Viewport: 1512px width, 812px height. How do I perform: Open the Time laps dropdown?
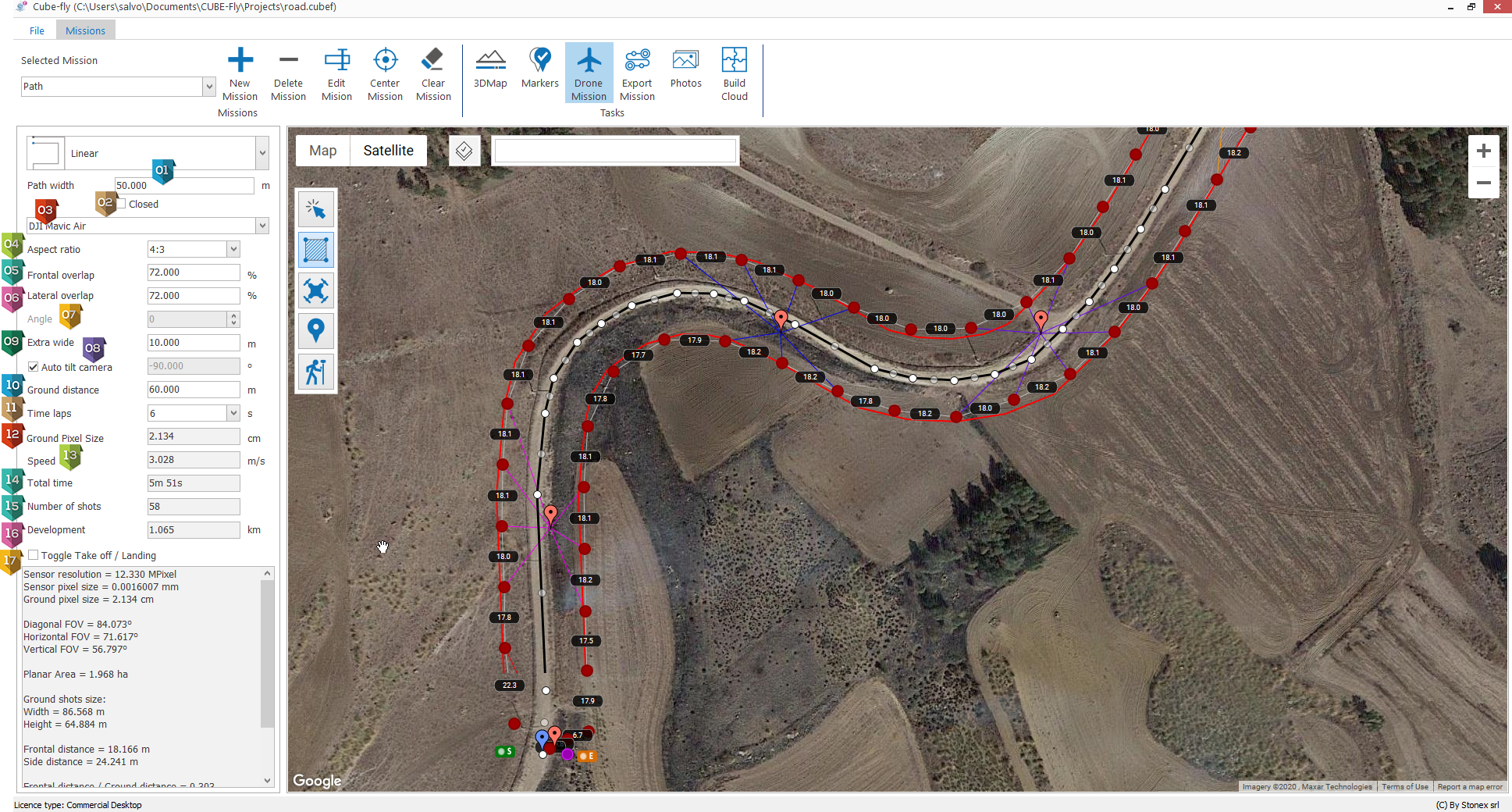point(233,413)
